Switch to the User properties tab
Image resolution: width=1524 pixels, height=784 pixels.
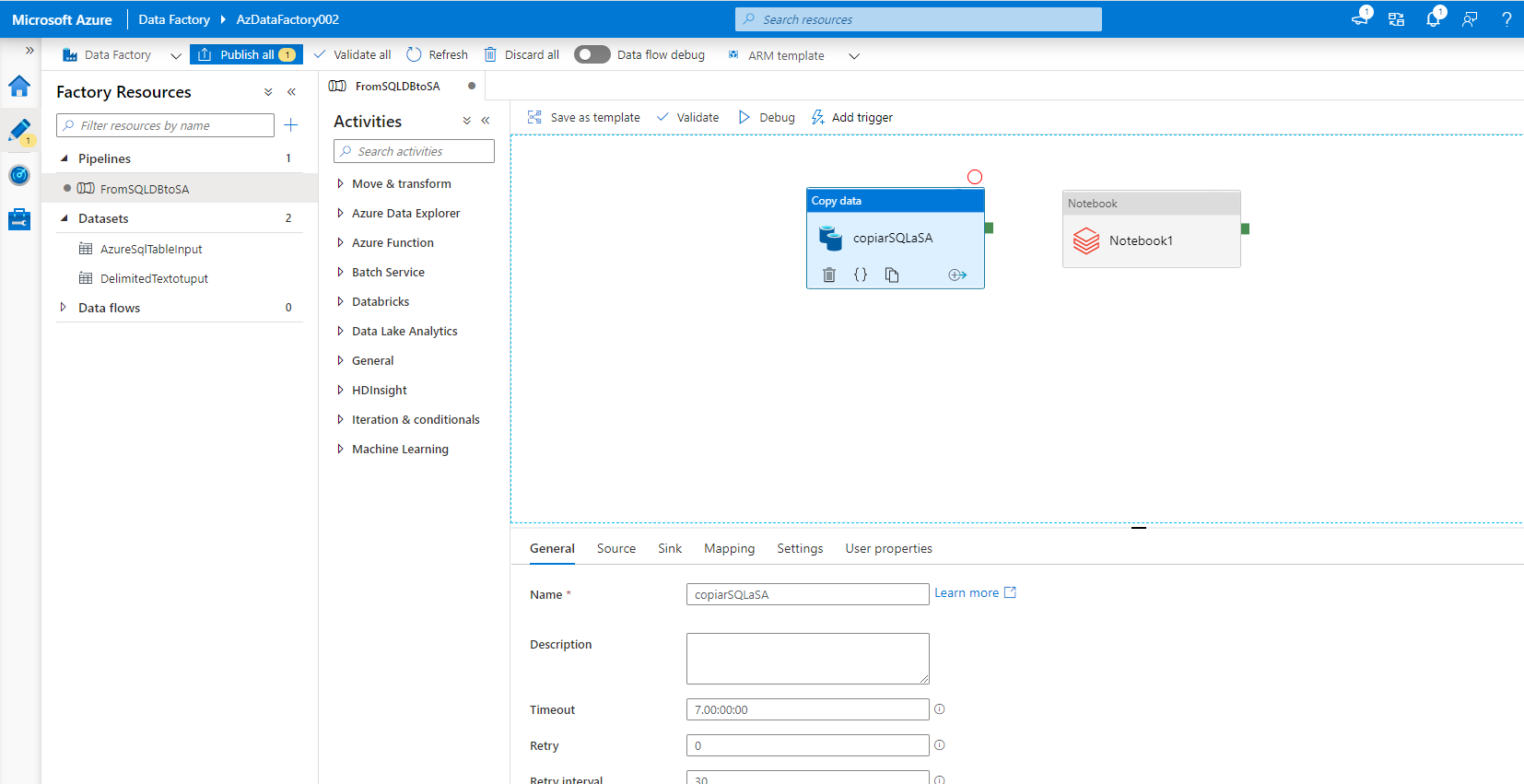point(889,549)
